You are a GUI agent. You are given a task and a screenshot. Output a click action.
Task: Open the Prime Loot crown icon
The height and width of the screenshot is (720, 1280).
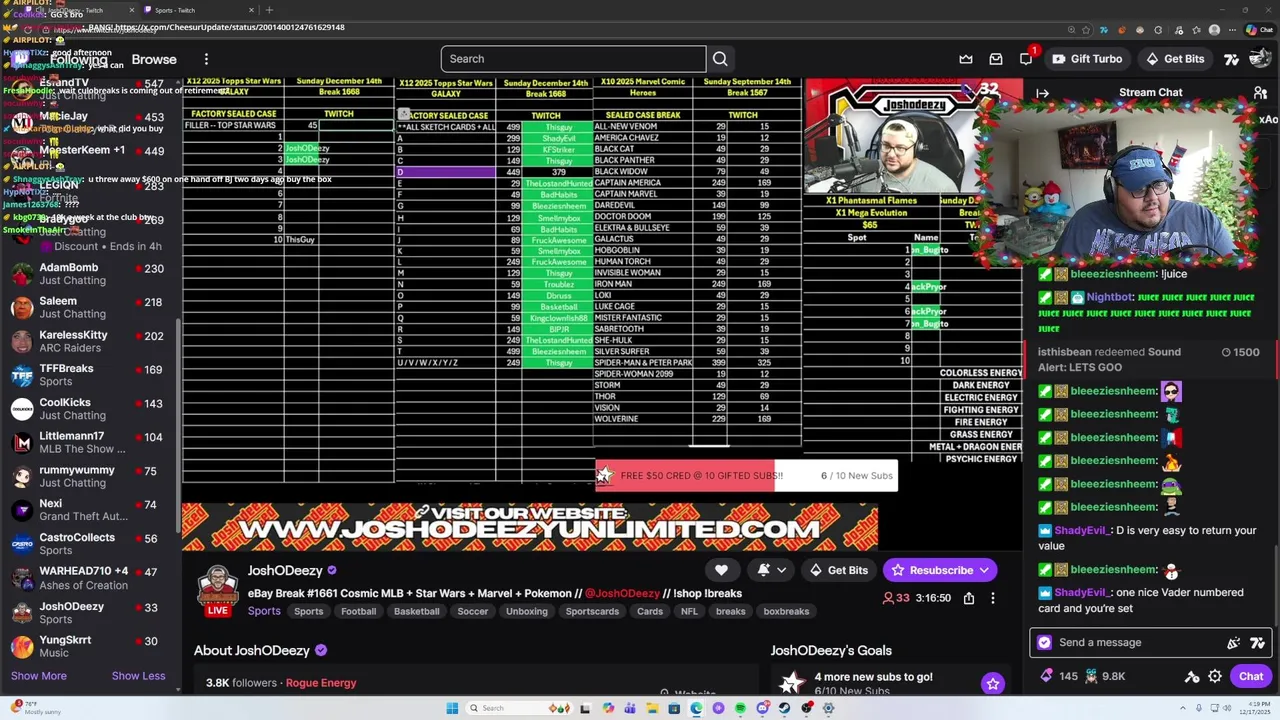[x=966, y=59]
